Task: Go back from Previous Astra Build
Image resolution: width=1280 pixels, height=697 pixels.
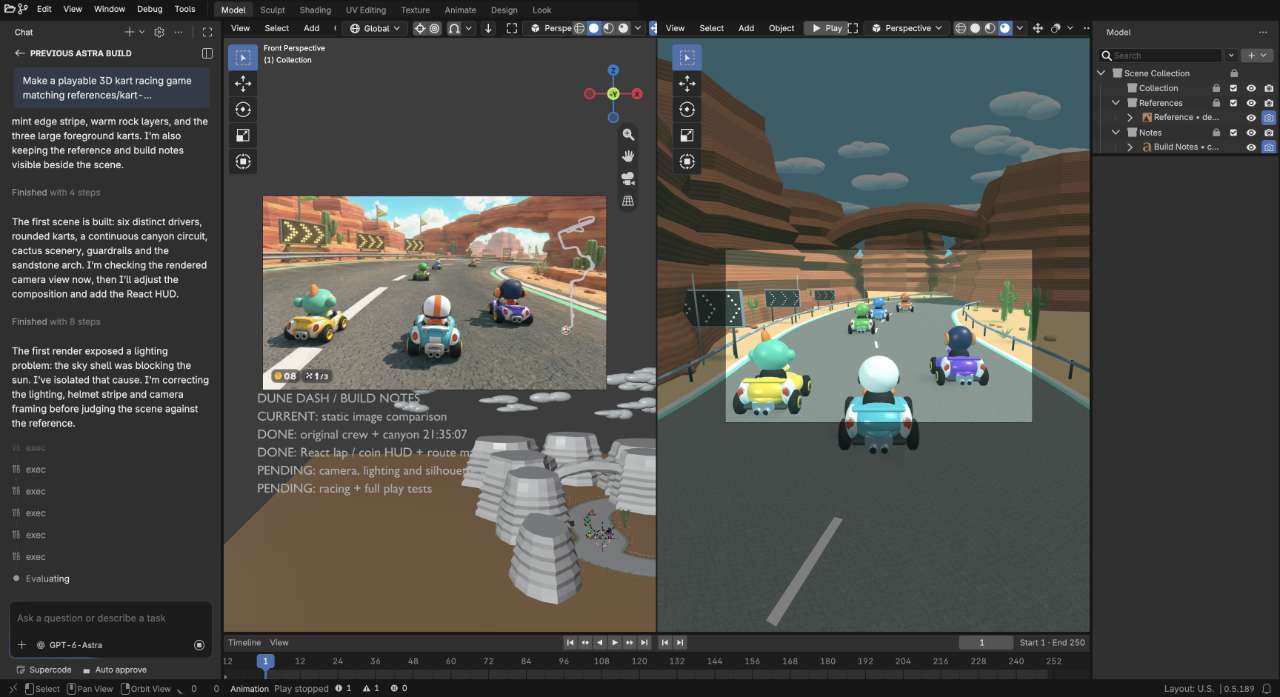Action: [19, 53]
